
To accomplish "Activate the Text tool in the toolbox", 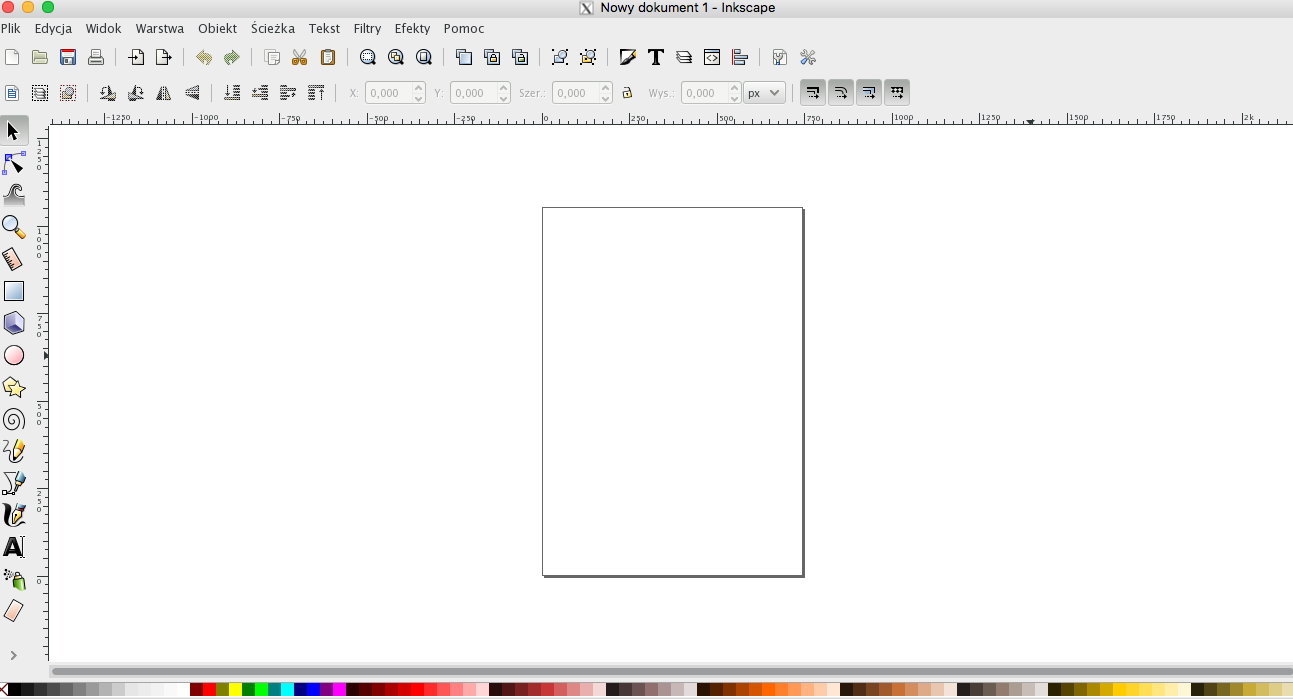I will point(14,547).
